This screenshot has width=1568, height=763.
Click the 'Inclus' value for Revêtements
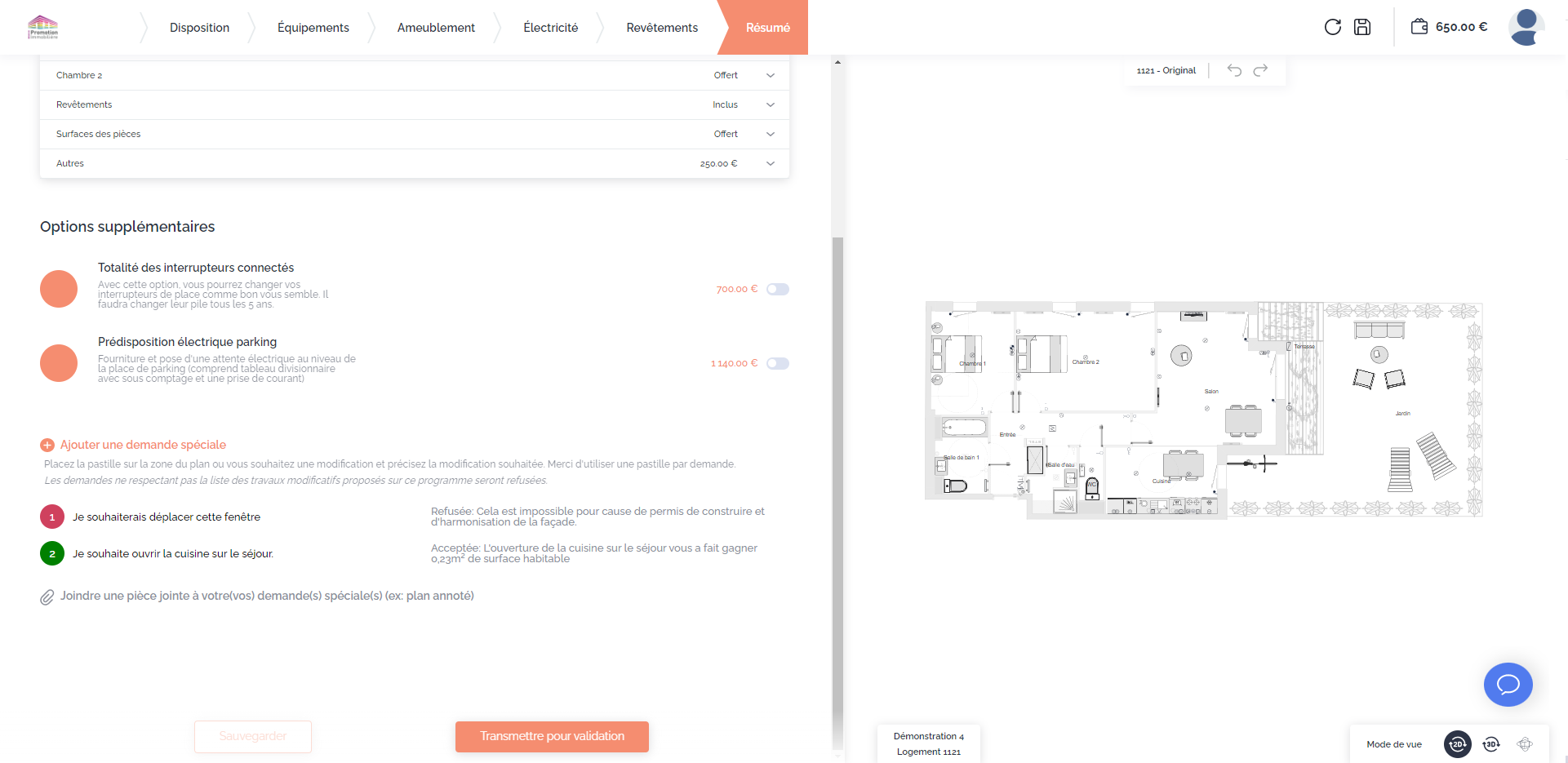tap(725, 104)
